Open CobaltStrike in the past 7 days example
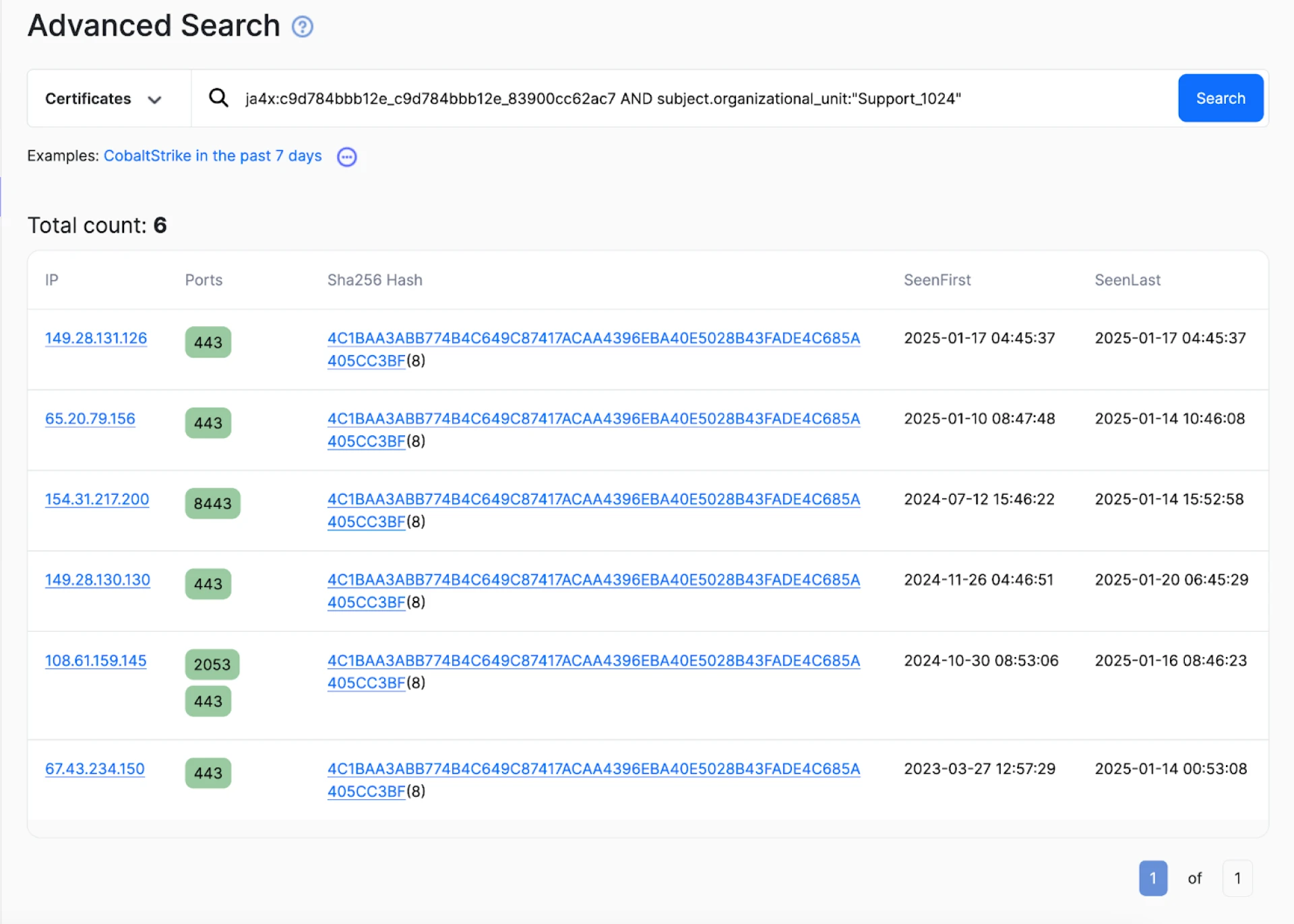 pyautogui.click(x=212, y=156)
